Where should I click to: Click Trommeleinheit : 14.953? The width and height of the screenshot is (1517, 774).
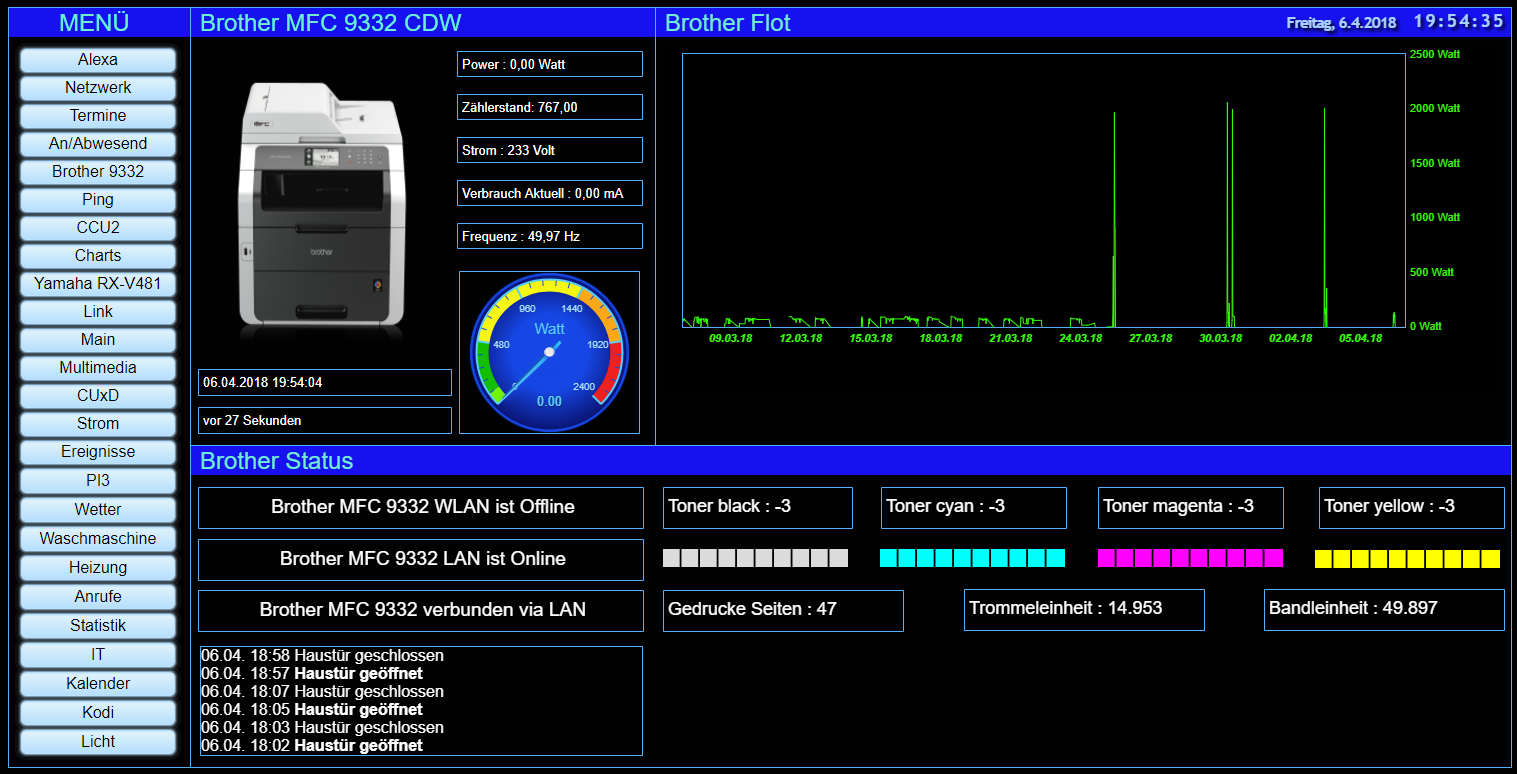[1084, 610]
